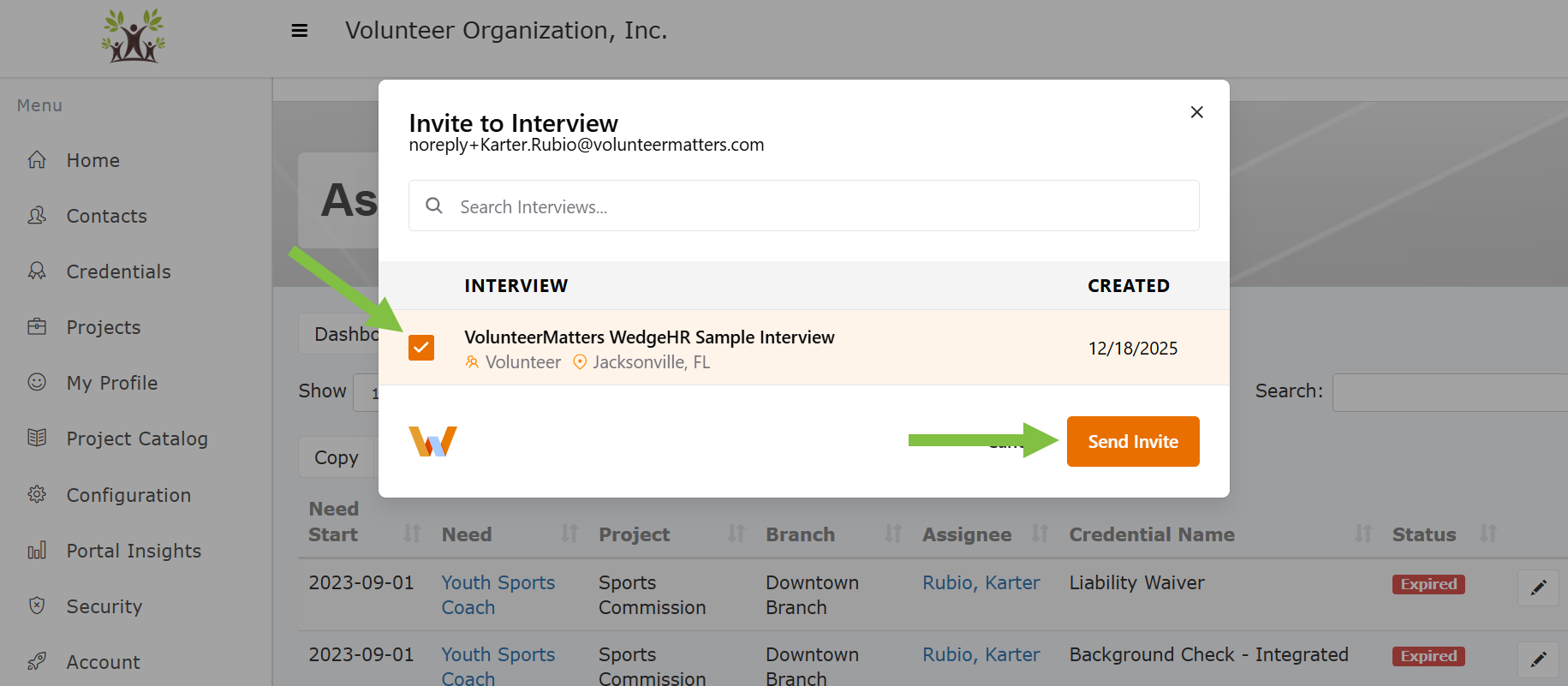Click the WedgeHR W logo
This screenshot has height=686, width=1568.
click(432, 442)
